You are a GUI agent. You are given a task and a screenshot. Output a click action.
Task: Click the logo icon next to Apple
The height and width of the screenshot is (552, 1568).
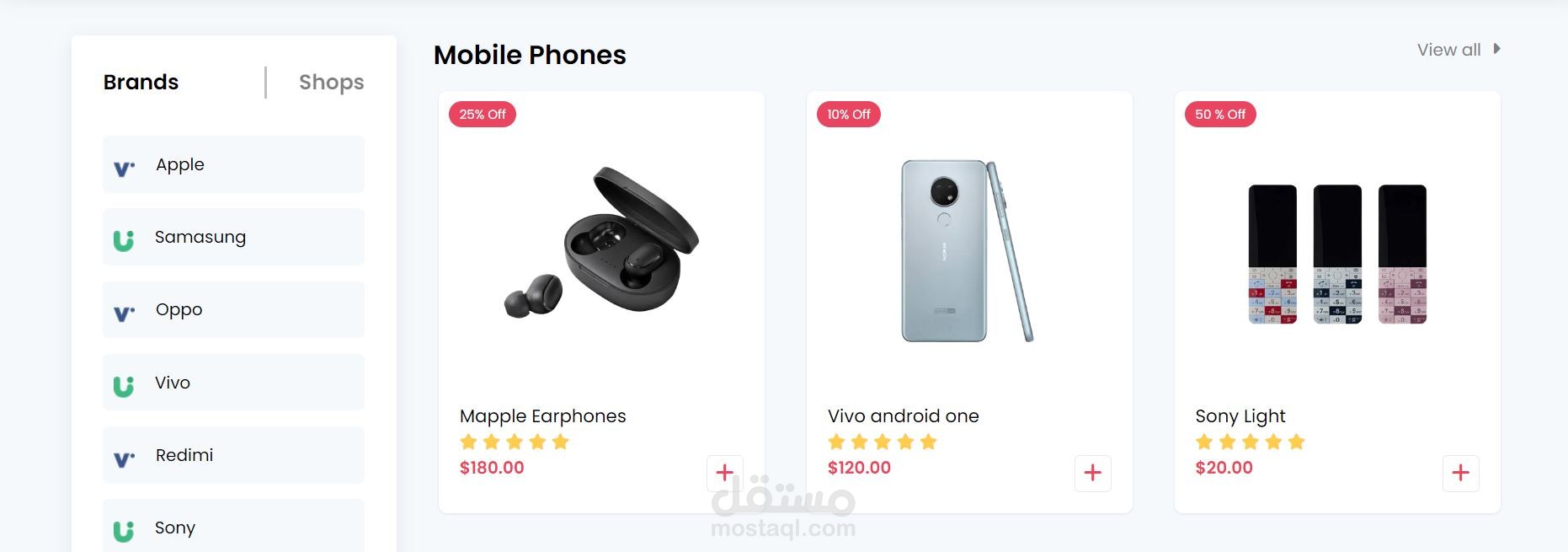[x=124, y=169]
